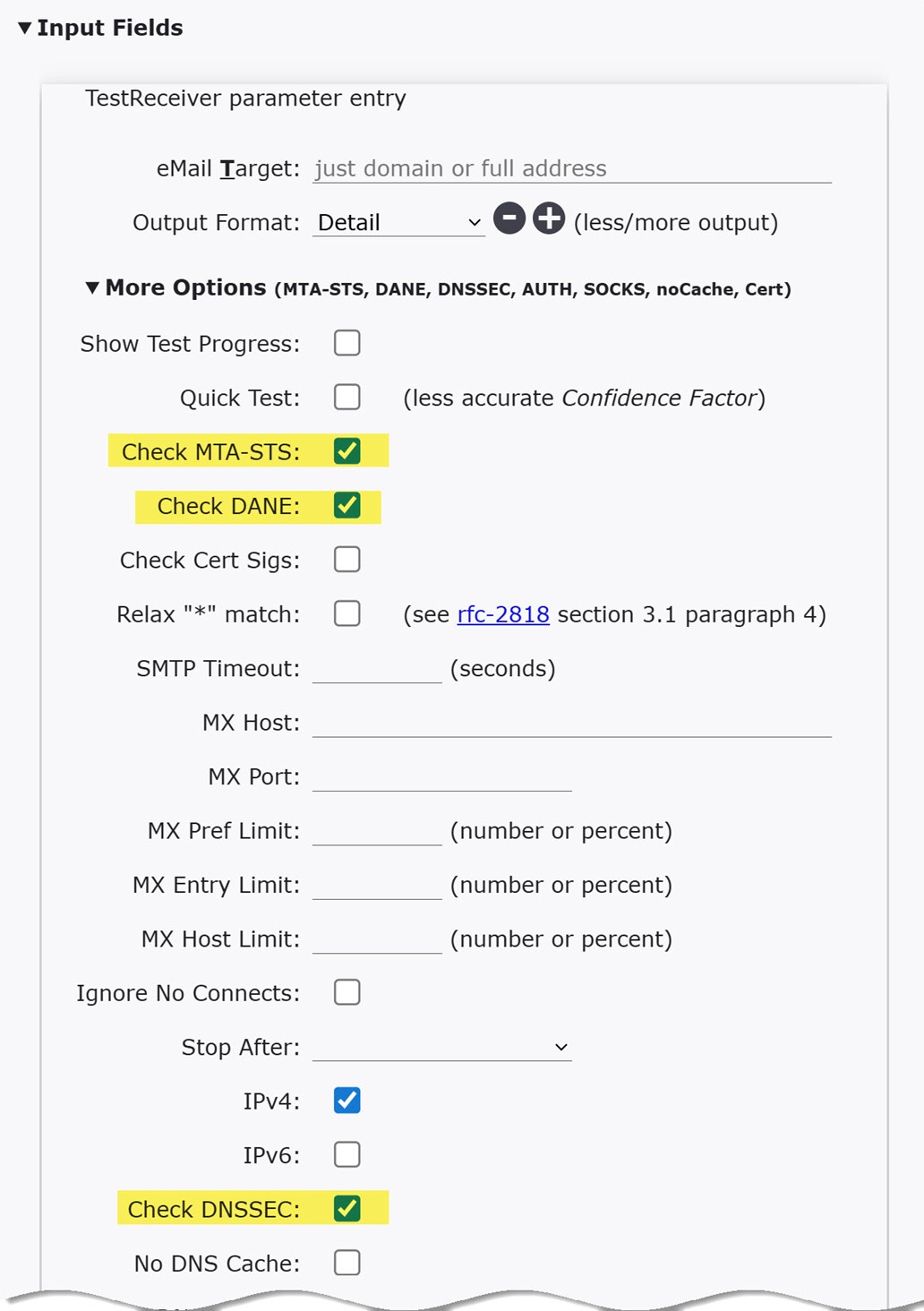Enable the Check Cert Sigs checkbox
Viewport: 924px width, 1311px height.
click(346, 559)
